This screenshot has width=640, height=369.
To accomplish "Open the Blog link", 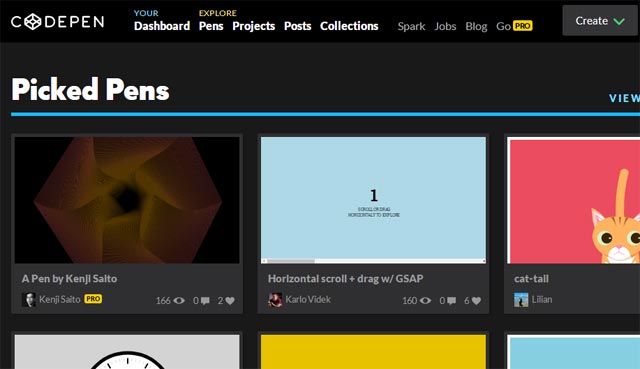I will pyautogui.click(x=476, y=26).
